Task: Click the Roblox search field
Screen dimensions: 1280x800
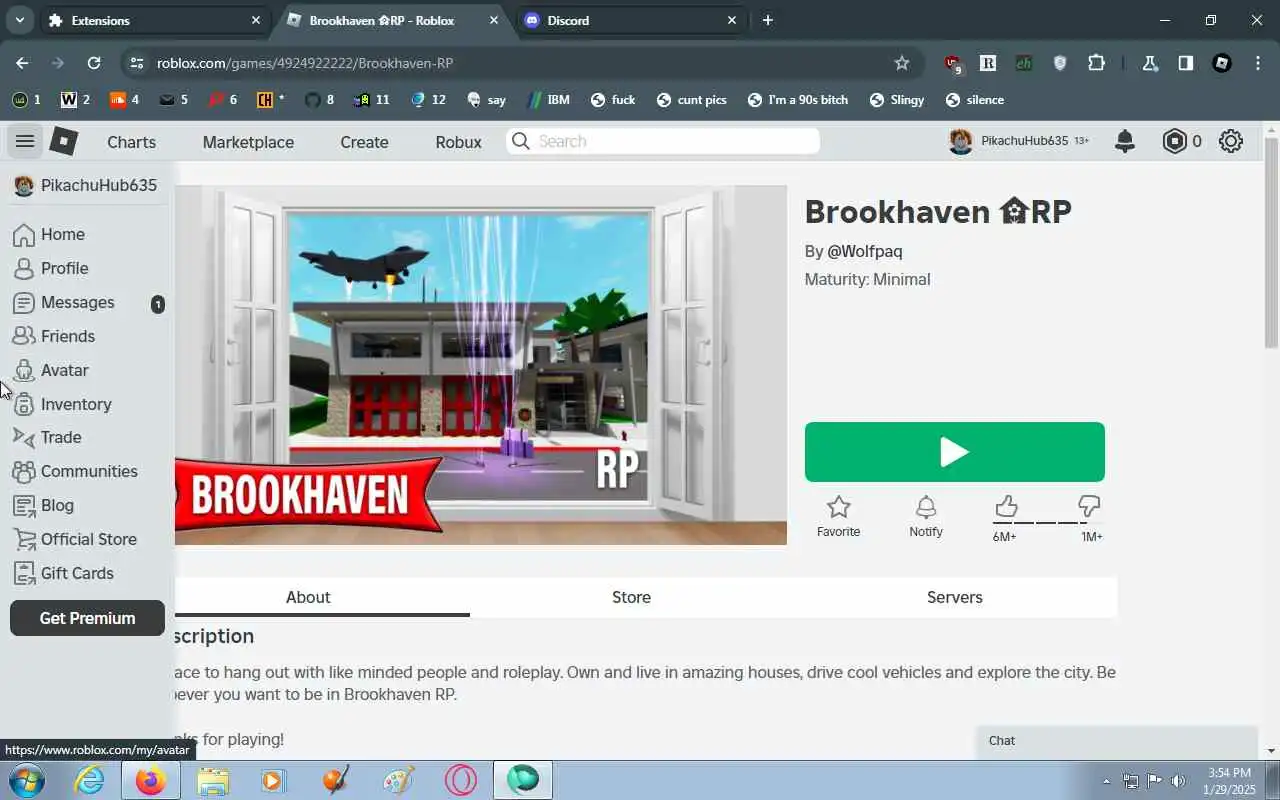Action: pos(663,141)
